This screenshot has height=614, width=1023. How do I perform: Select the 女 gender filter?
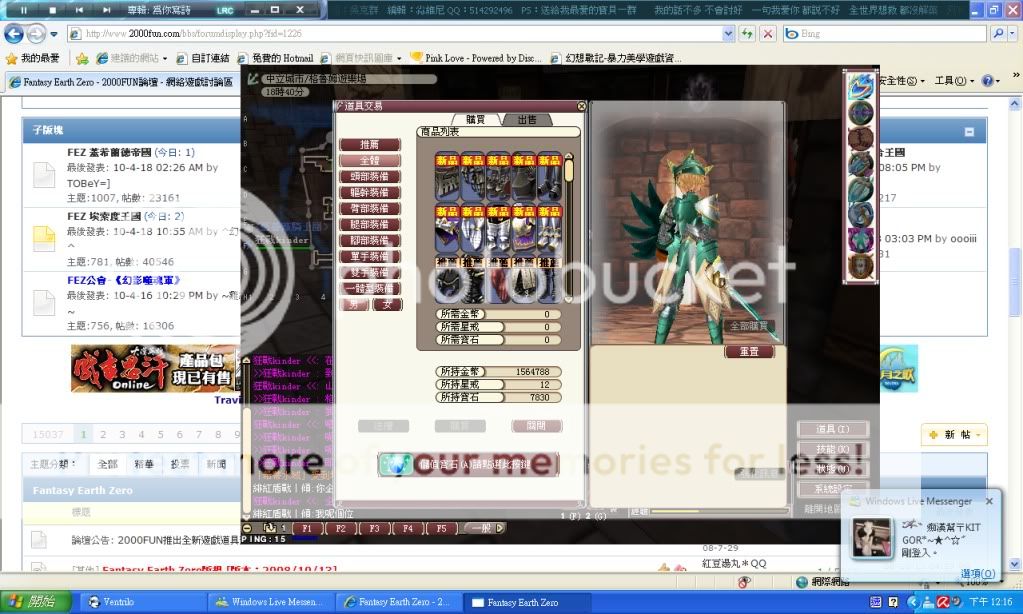386,304
